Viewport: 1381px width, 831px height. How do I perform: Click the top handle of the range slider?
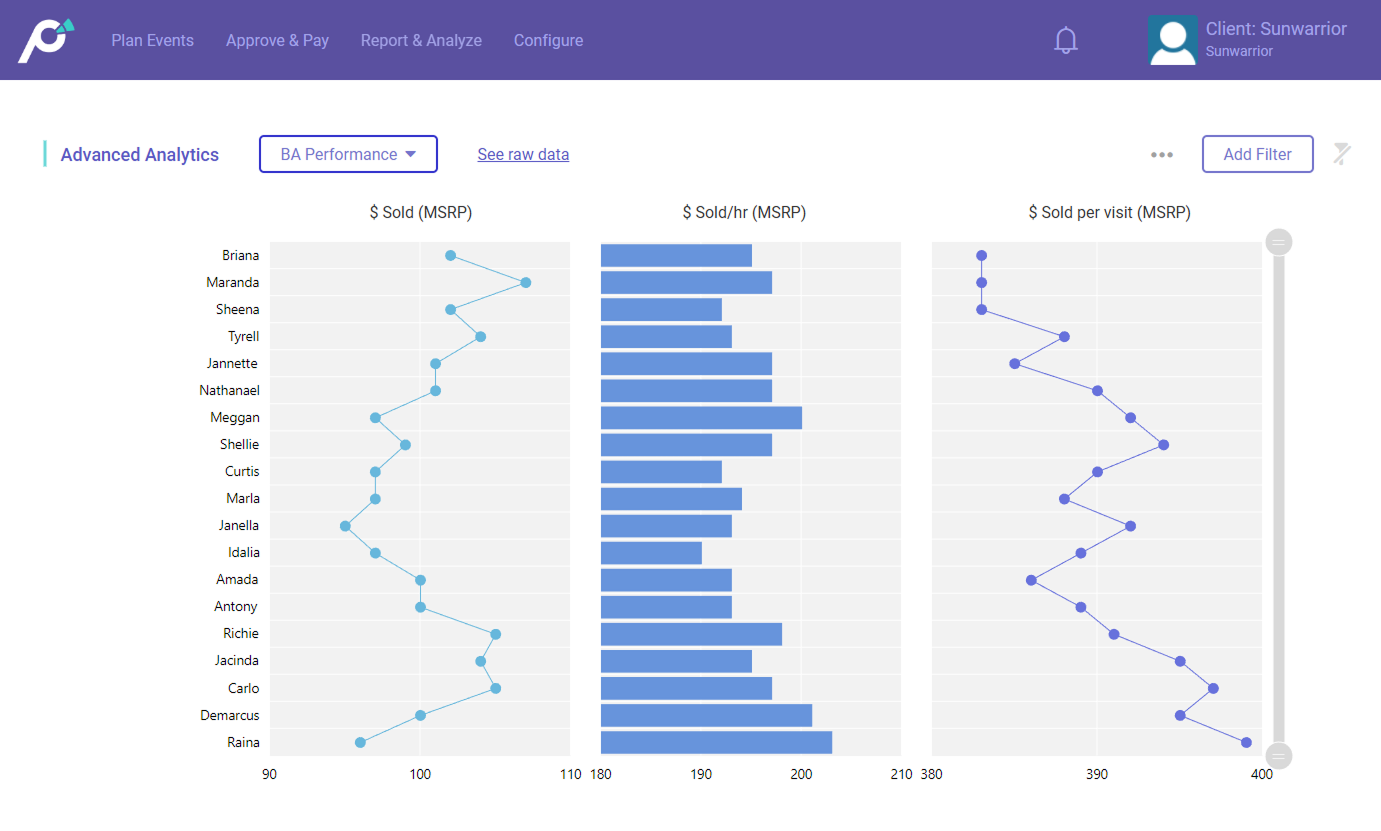point(1279,242)
